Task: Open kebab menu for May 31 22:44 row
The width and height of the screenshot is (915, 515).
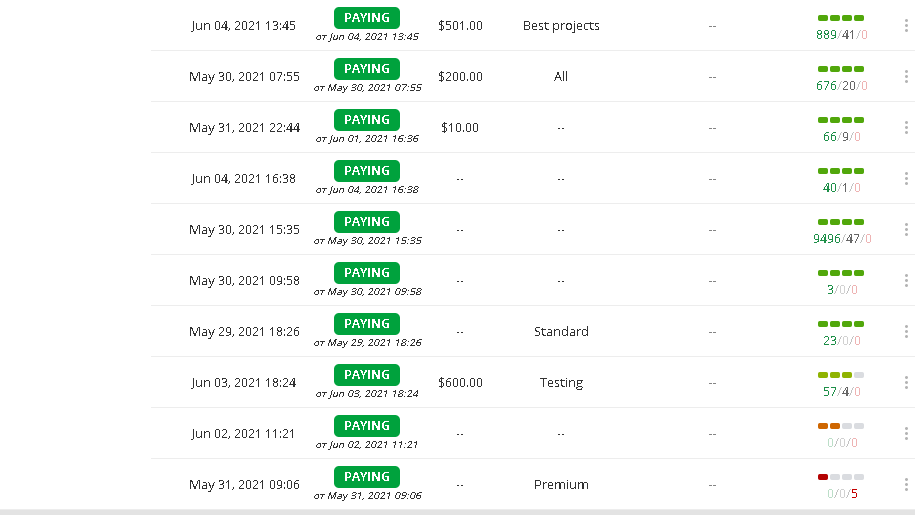Action: (x=906, y=128)
